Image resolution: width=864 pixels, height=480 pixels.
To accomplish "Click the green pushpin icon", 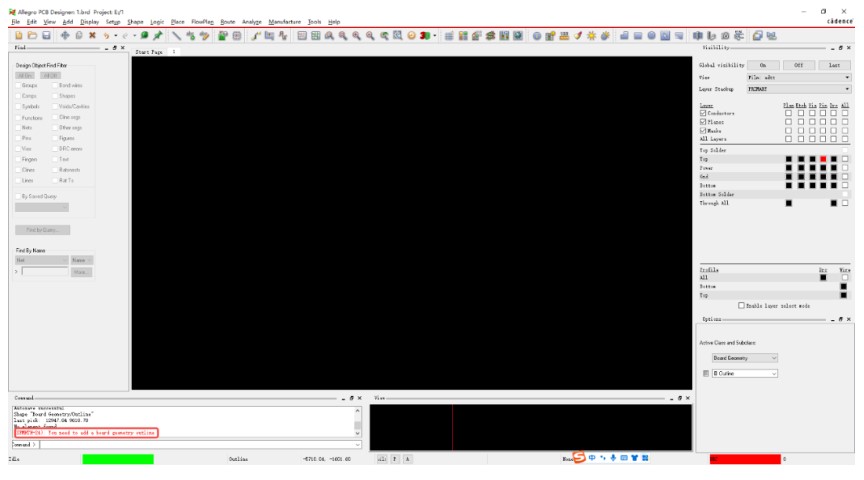I will coord(158,36).
